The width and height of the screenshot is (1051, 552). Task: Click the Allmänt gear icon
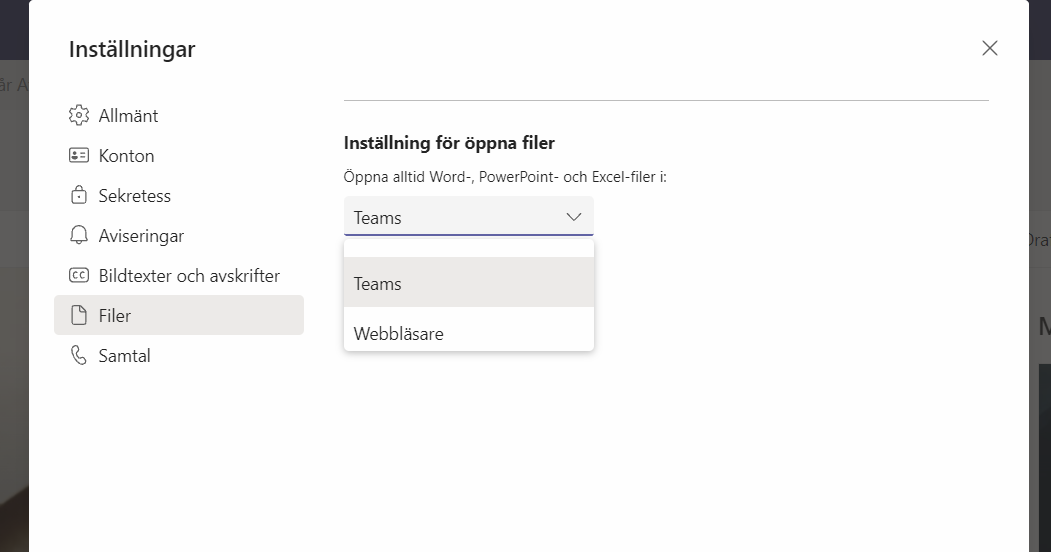pyautogui.click(x=78, y=115)
